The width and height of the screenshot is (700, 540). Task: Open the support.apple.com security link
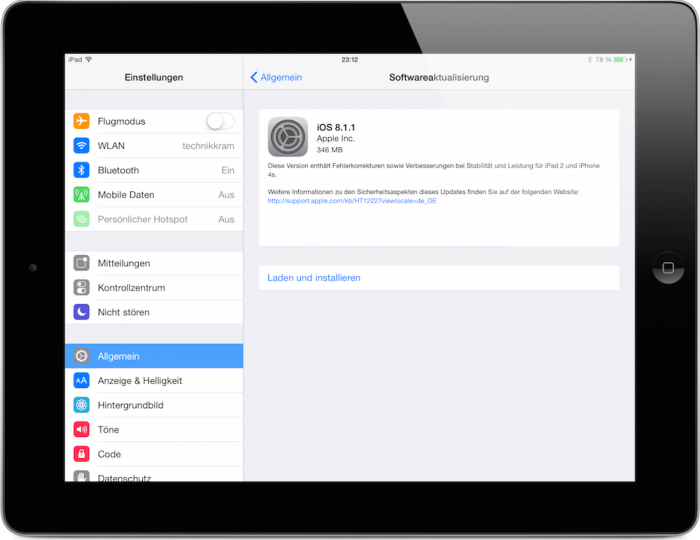pos(352,200)
